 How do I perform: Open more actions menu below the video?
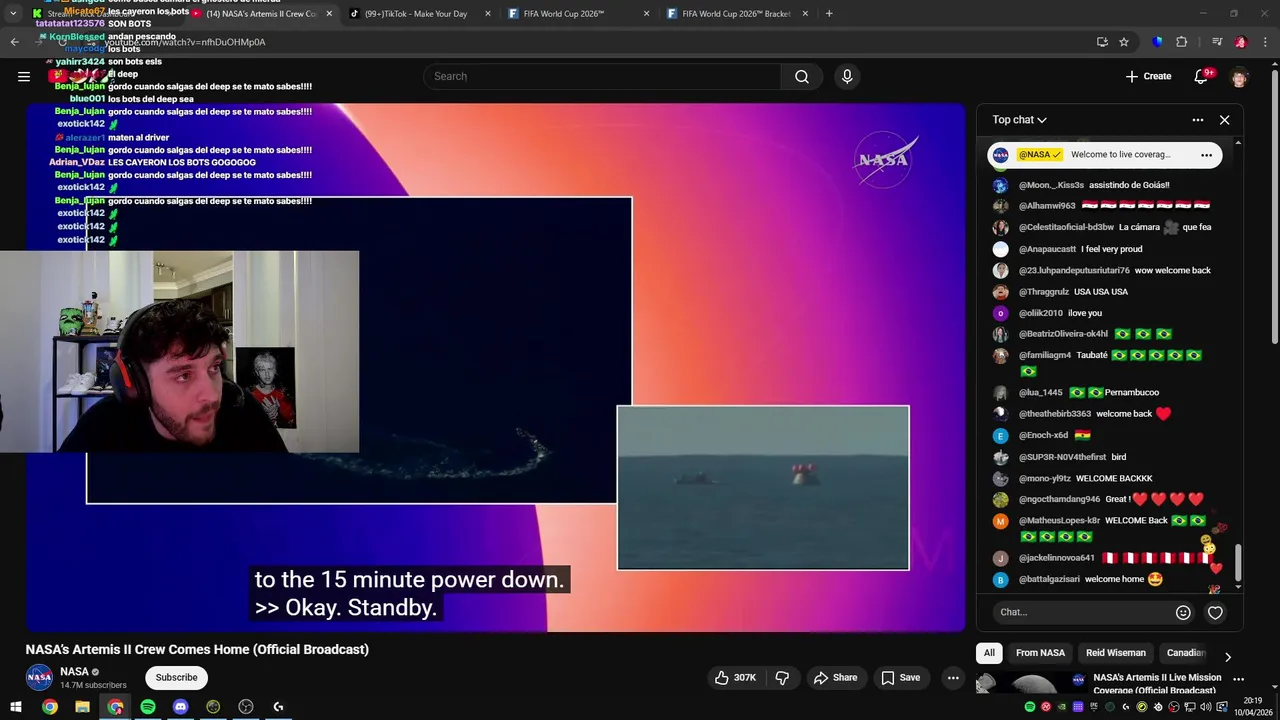953,678
